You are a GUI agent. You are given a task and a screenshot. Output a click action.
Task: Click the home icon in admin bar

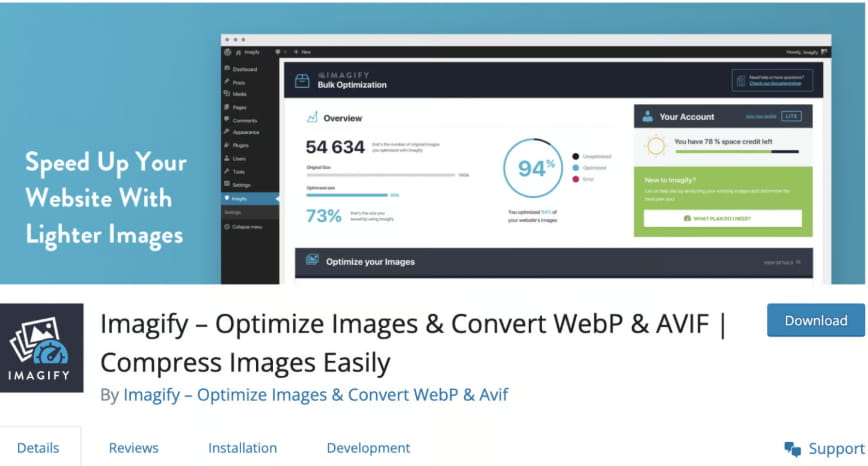[239, 52]
